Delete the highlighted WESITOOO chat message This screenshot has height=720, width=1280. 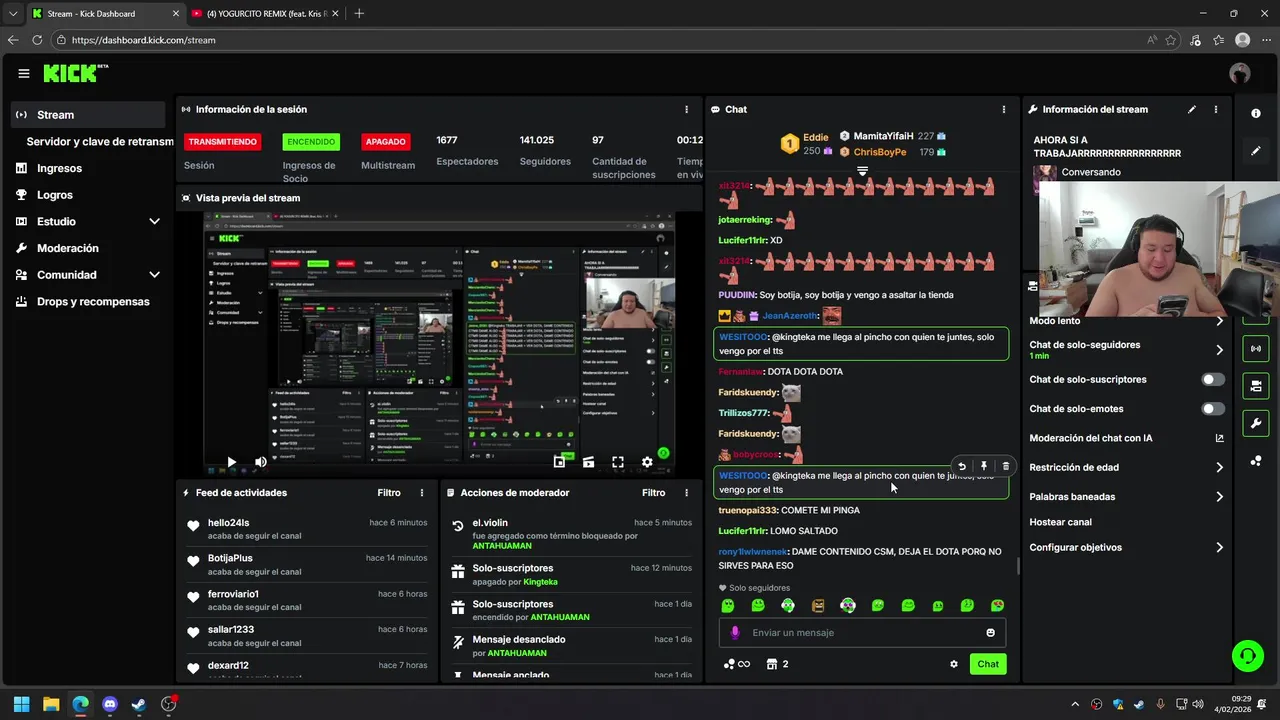pyautogui.click(x=1006, y=466)
